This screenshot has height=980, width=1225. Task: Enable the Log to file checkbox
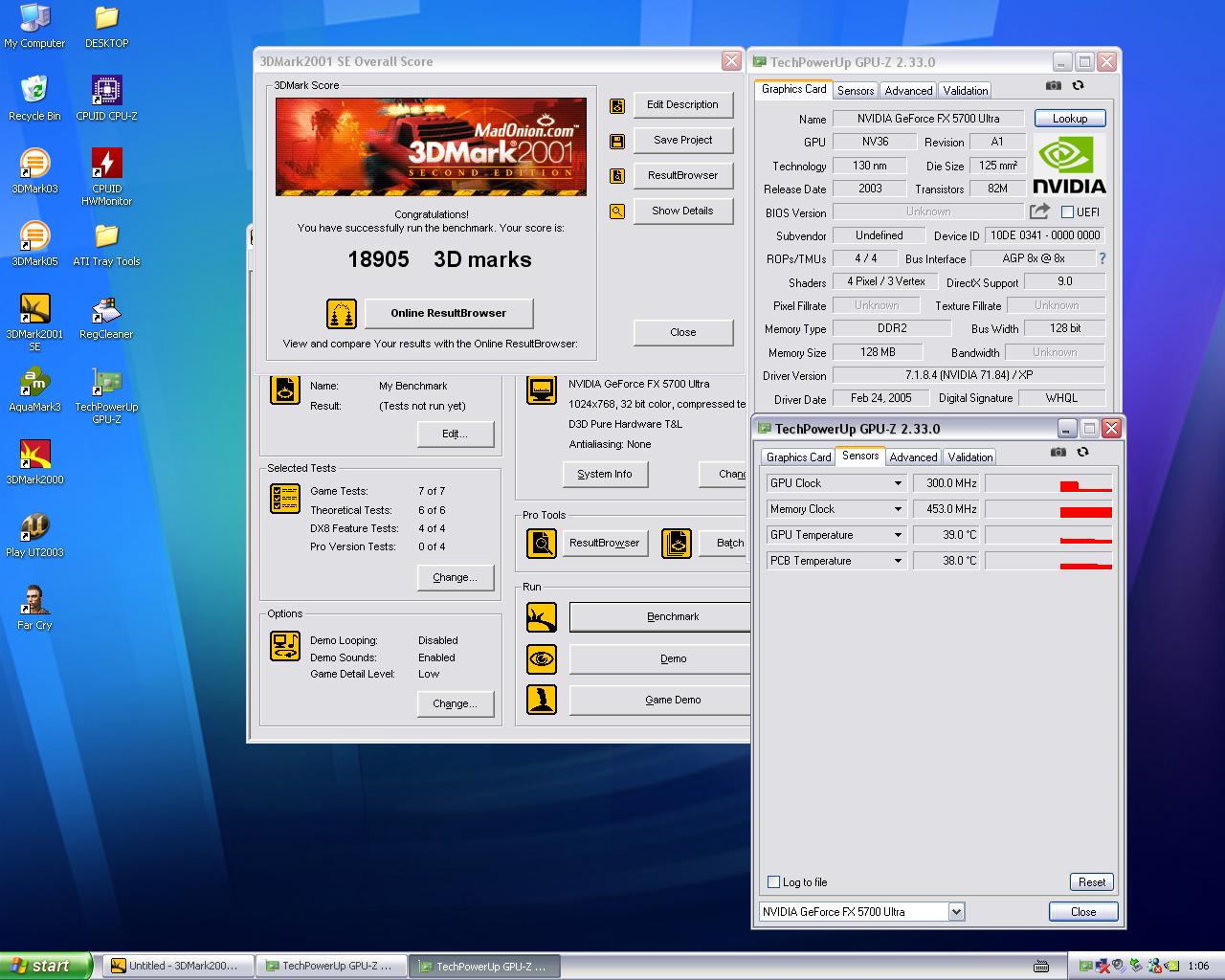[774, 882]
